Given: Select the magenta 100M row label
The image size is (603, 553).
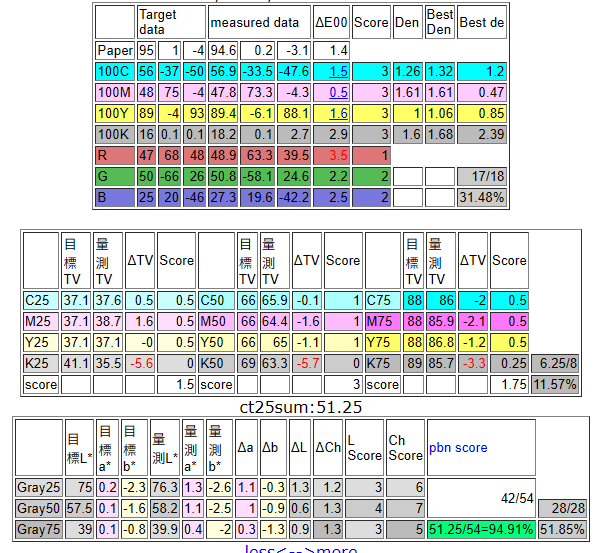Looking at the screenshot, I should click(x=114, y=93).
